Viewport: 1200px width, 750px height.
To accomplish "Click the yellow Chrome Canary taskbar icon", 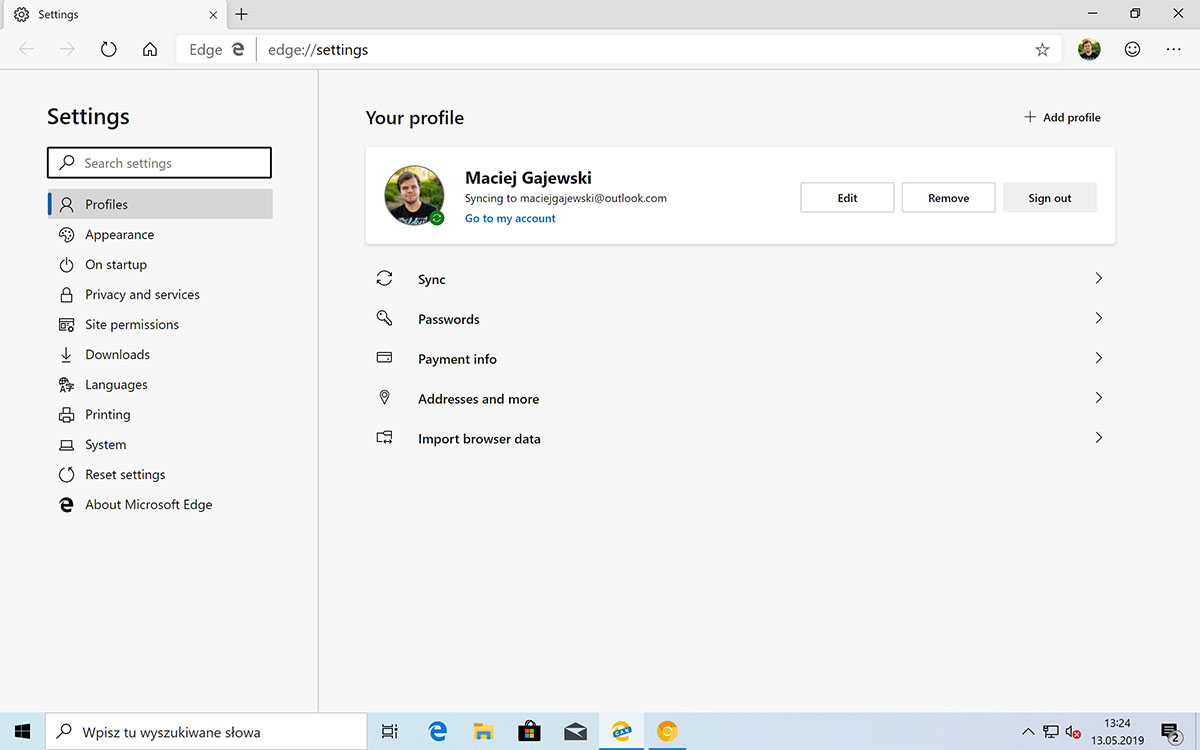I will (x=667, y=732).
